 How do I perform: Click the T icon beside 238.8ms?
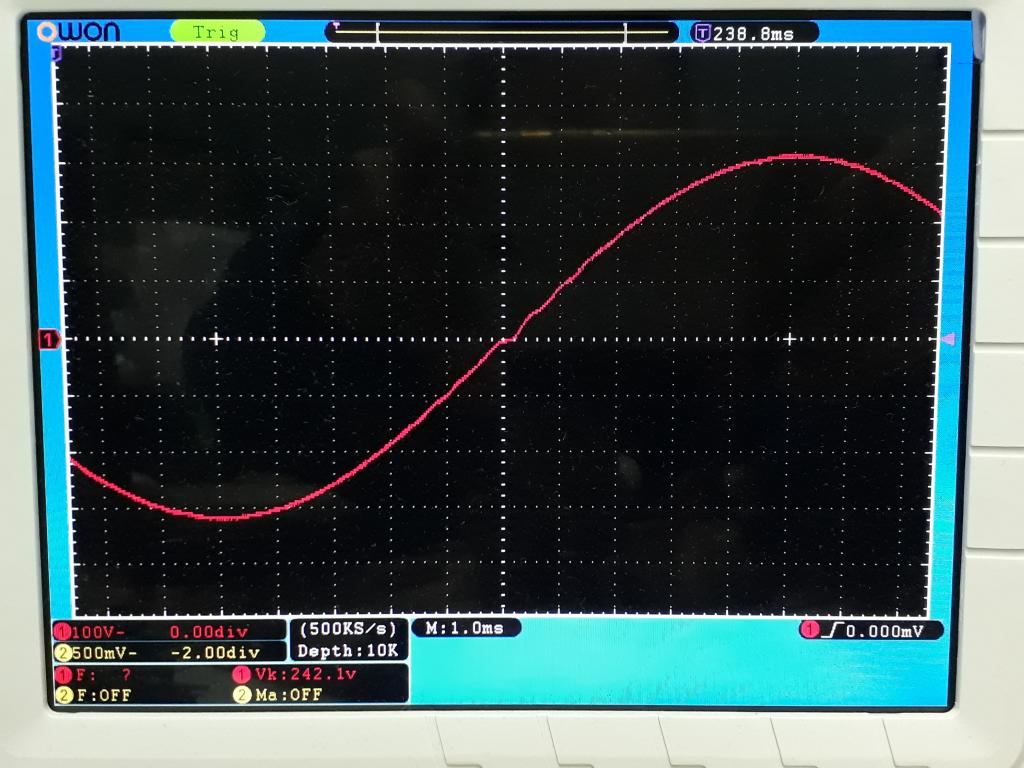[703, 33]
